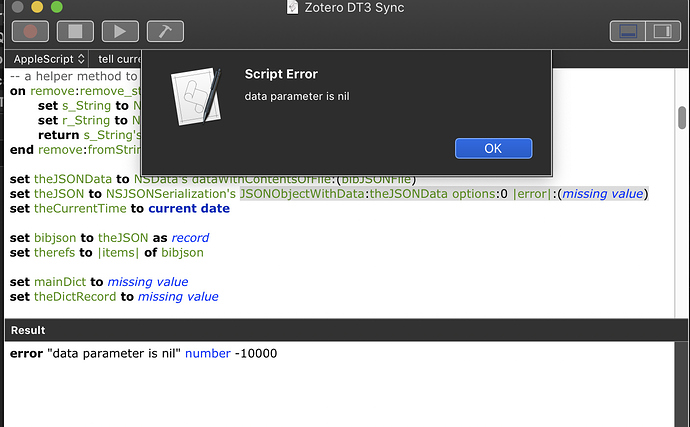This screenshot has width=690, height=427.
Task: Click the 'Zotero DT3 Sync' window title
Action: (354, 7)
